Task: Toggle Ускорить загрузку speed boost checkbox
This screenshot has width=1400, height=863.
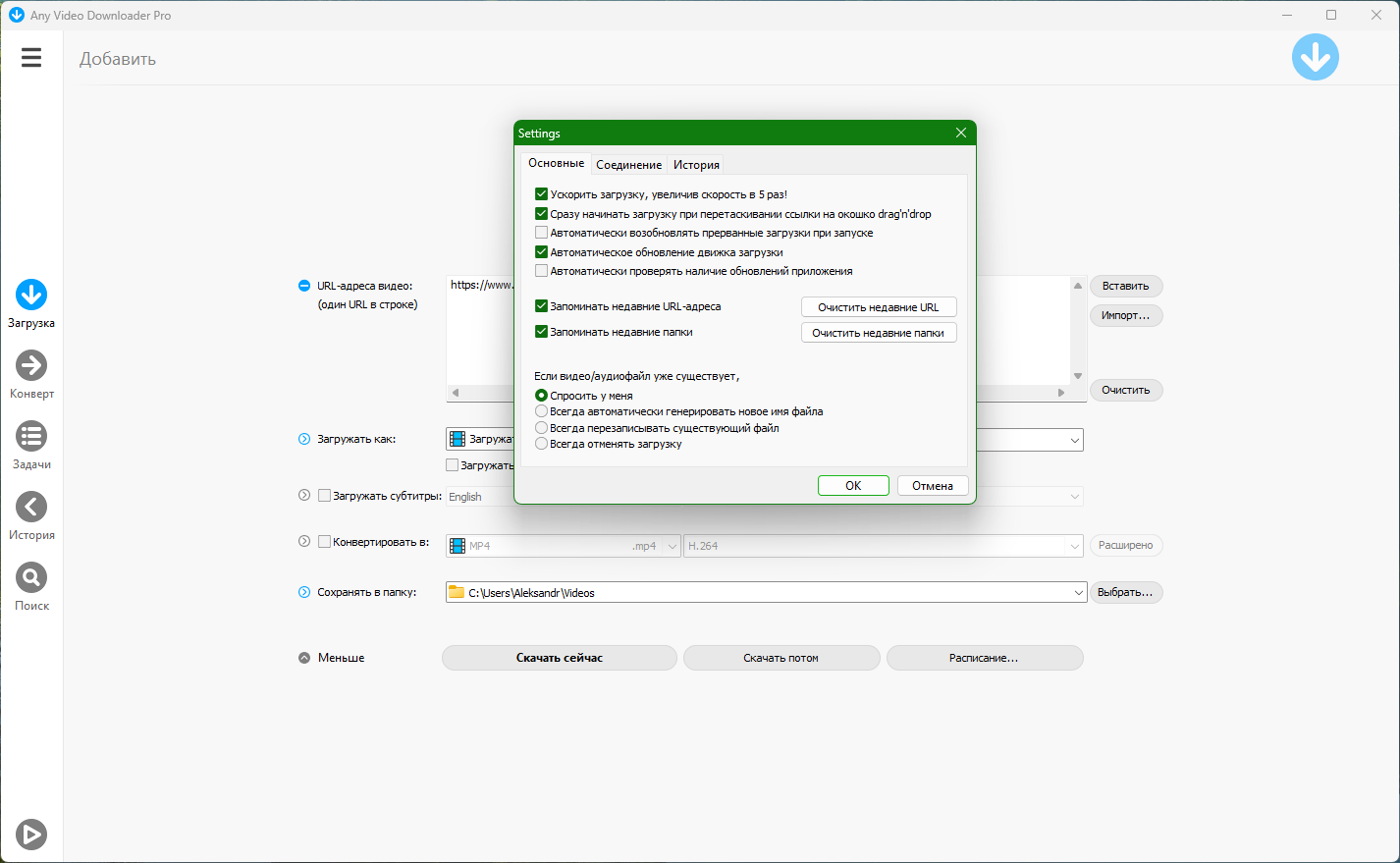Action: [541, 194]
